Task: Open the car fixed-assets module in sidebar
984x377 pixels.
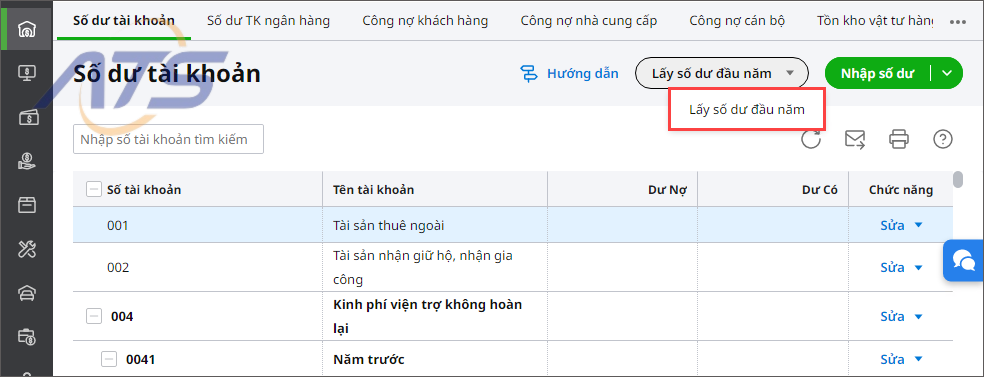Action: [x=27, y=294]
